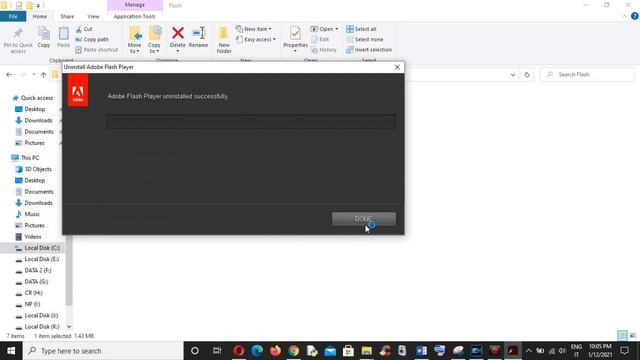
Task: Click Select all in the ribbon
Action: [361, 29]
